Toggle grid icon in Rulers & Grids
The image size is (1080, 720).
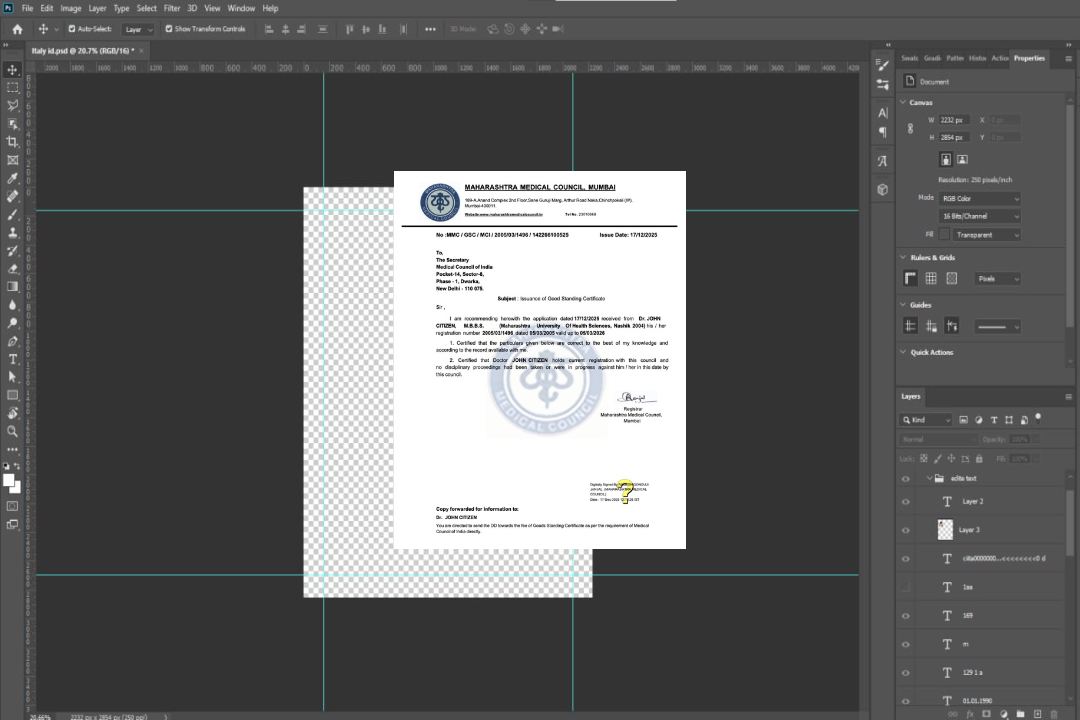tap(931, 278)
